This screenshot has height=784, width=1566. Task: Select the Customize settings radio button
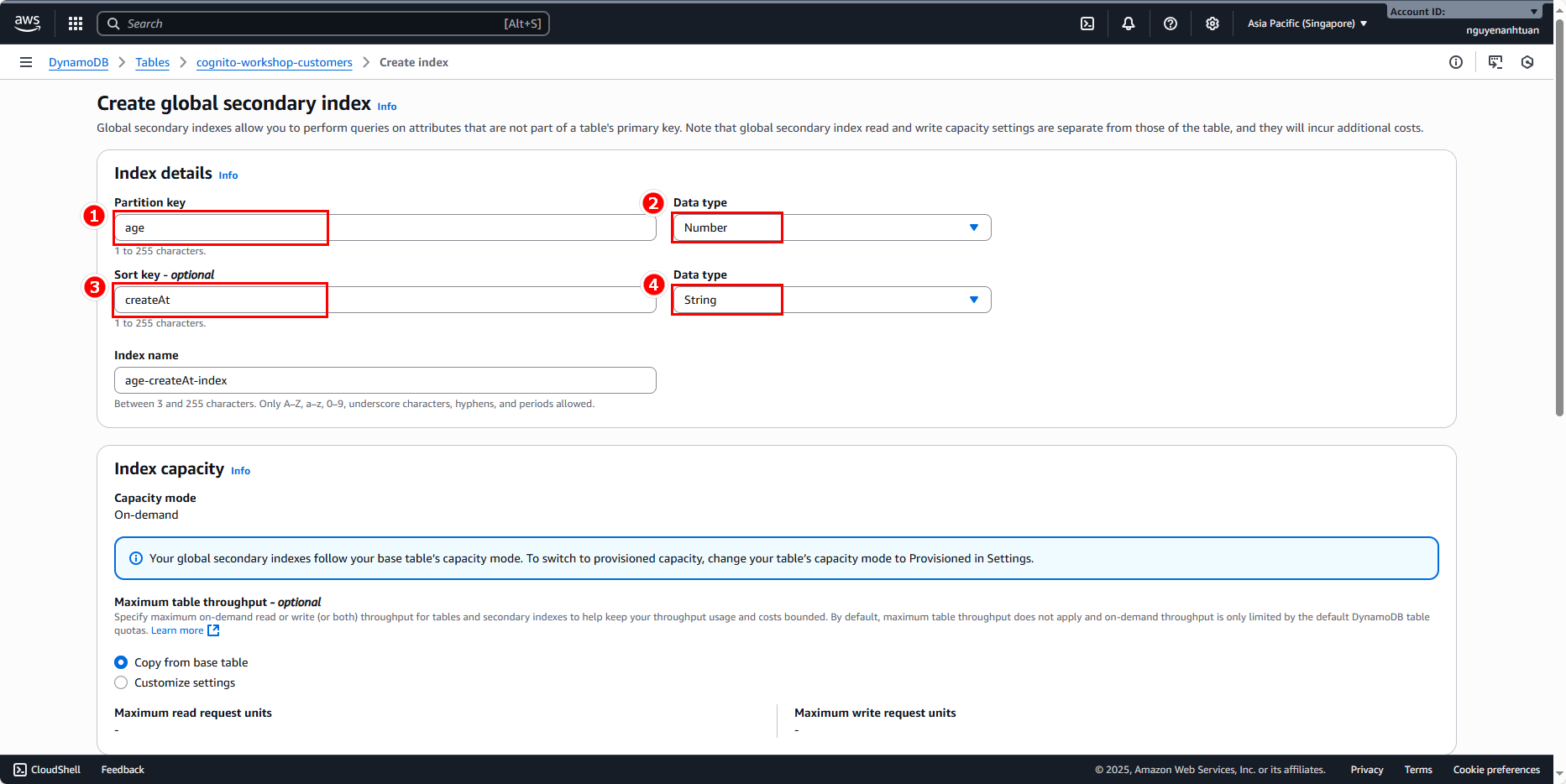click(122, 682)
